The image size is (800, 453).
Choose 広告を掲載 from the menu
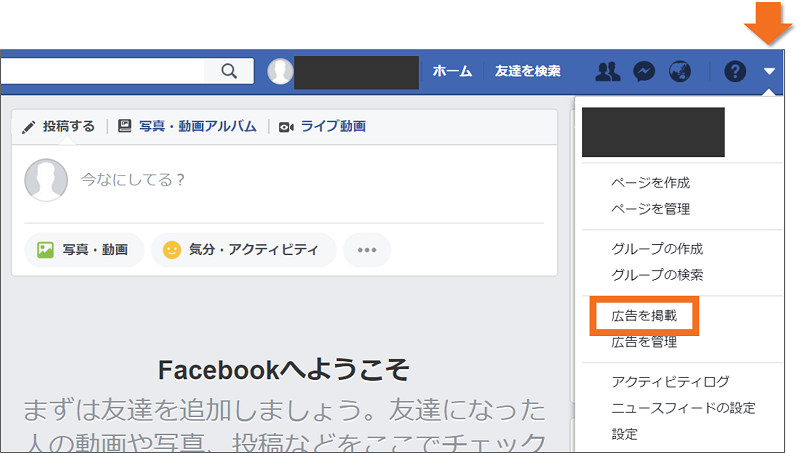click(644, 316)
